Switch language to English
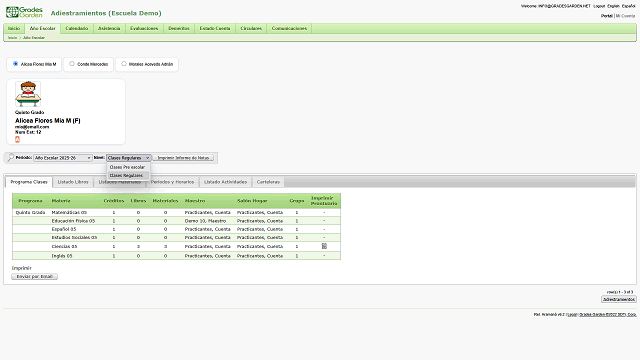This screenshot has height=360, width=640. 613,6
